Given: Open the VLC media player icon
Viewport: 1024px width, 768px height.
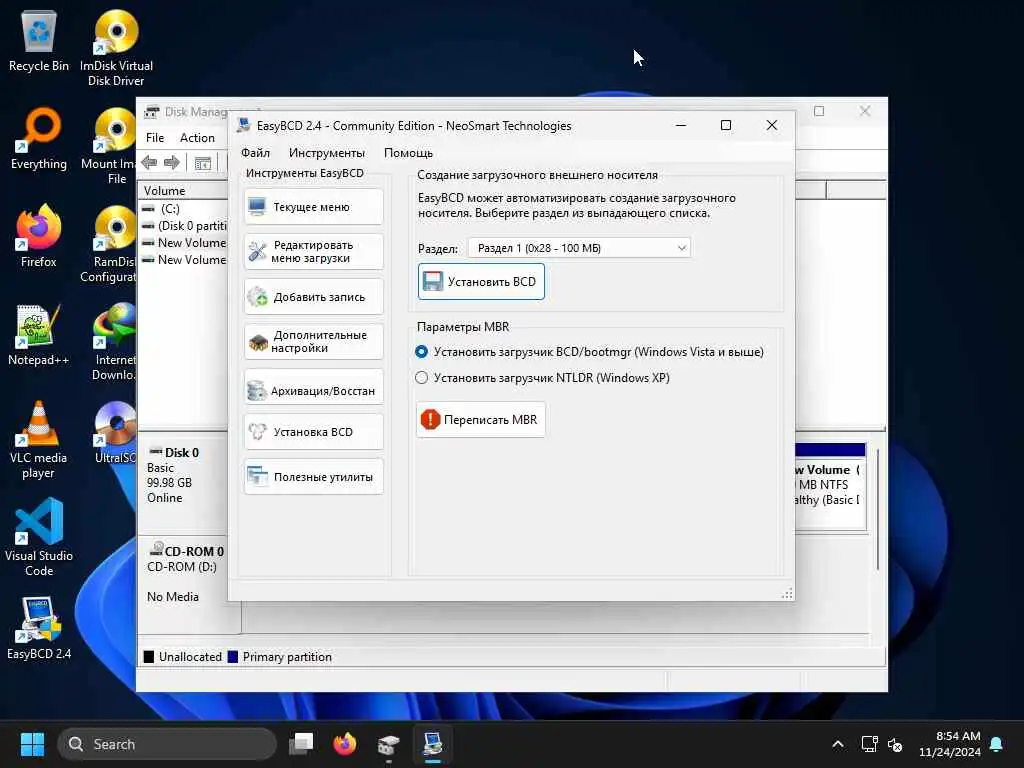Looking at the screenshot, I should (x=39, y=440).
